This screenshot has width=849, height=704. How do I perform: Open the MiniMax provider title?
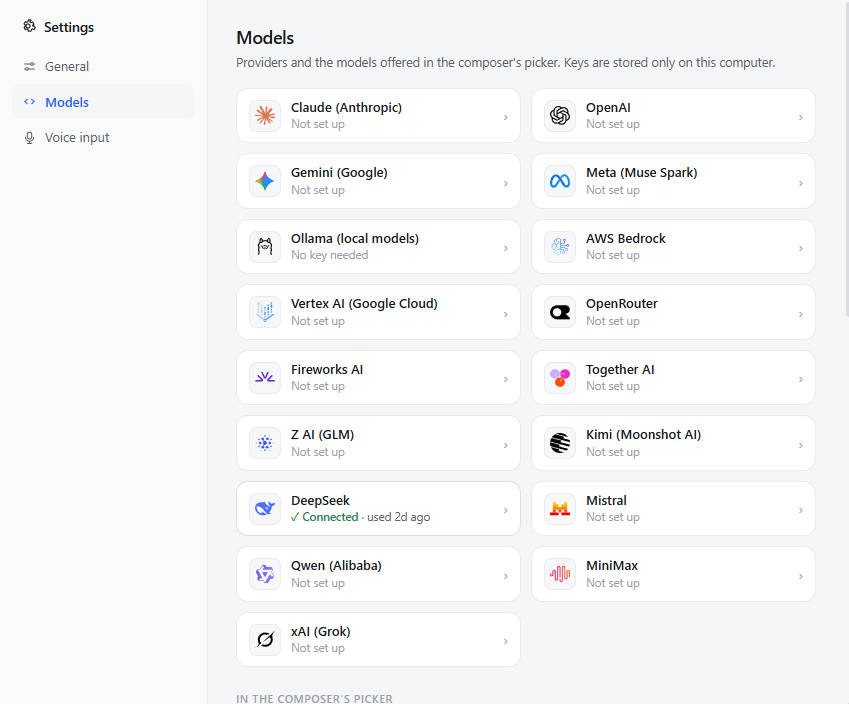tap(612, 565)
